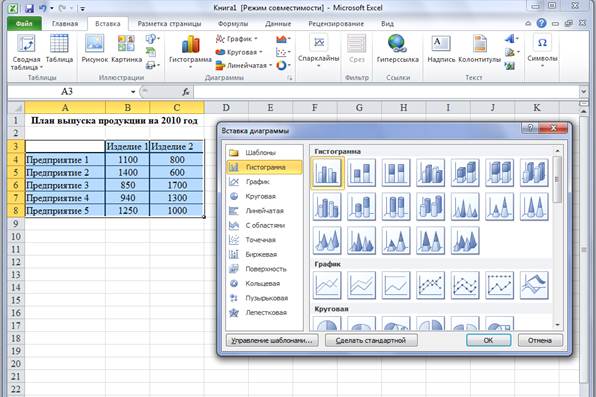This screenshot has width=596, height=397.
Task: Choose Линейчатая in the chart type list
Action: (x=264, y=211)
